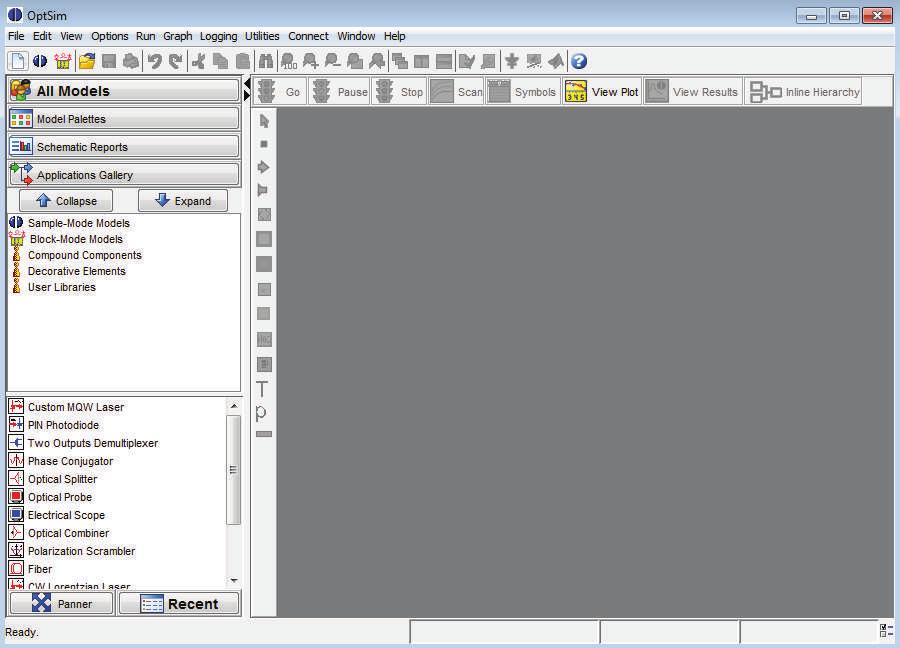Click the Undo arrow icon
Image resolution: width=900 pixels, height=648 pixels.
[154, 61]
